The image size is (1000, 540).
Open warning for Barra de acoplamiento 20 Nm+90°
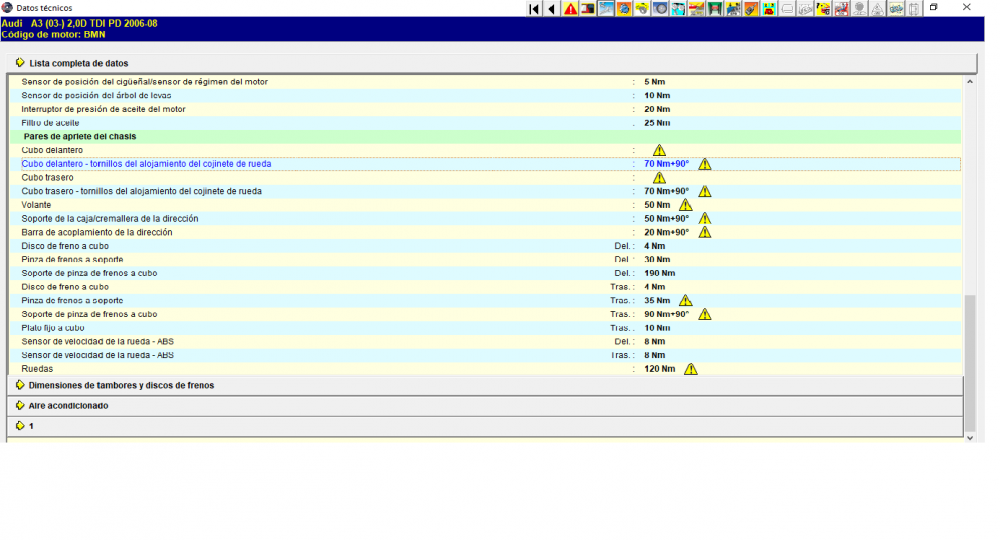tap(704, 232)
